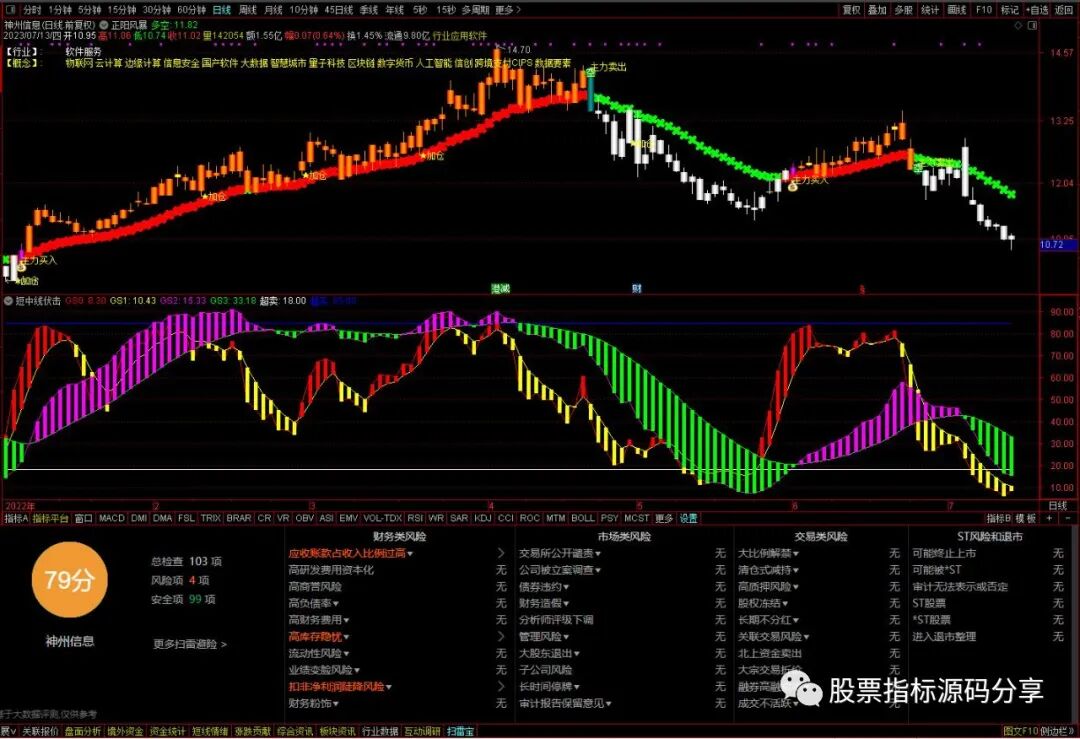
Task: Select the 15分钟 period
Action: (x=122, y=10)
